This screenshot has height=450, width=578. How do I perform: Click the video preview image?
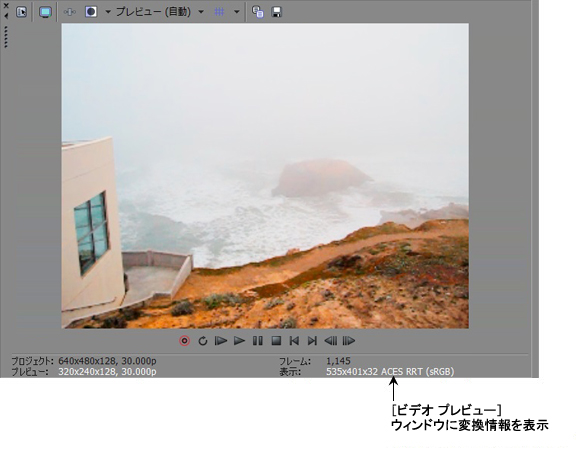coord(265,176)
